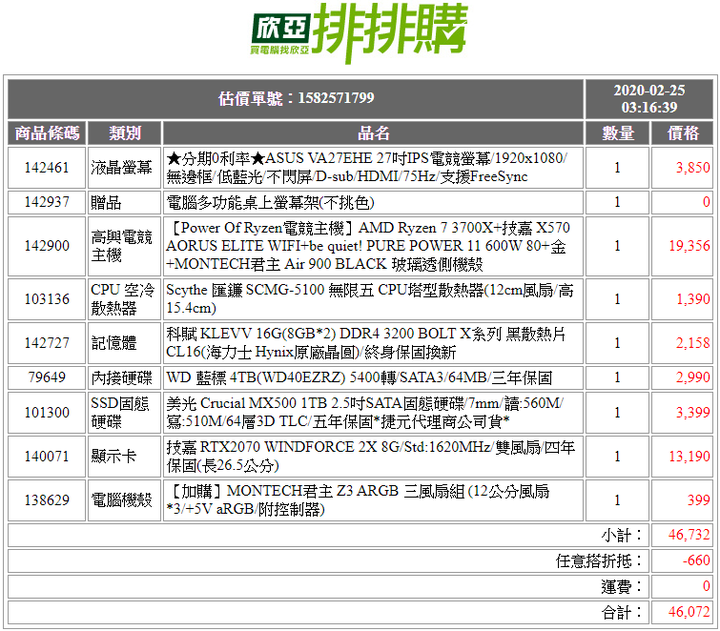720x631 pixels.
Task: Click the 合計 label
Action: [x=622, y=612]
